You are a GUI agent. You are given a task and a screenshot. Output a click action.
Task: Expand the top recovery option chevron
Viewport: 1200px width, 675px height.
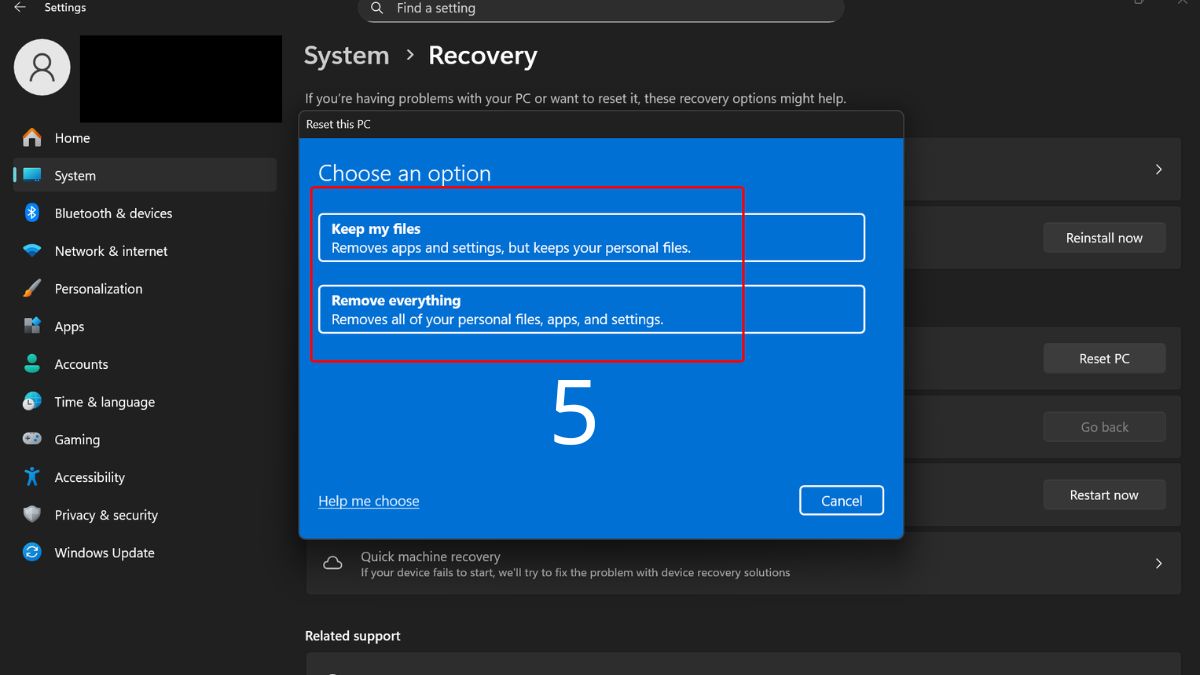tap(1159, 170)
